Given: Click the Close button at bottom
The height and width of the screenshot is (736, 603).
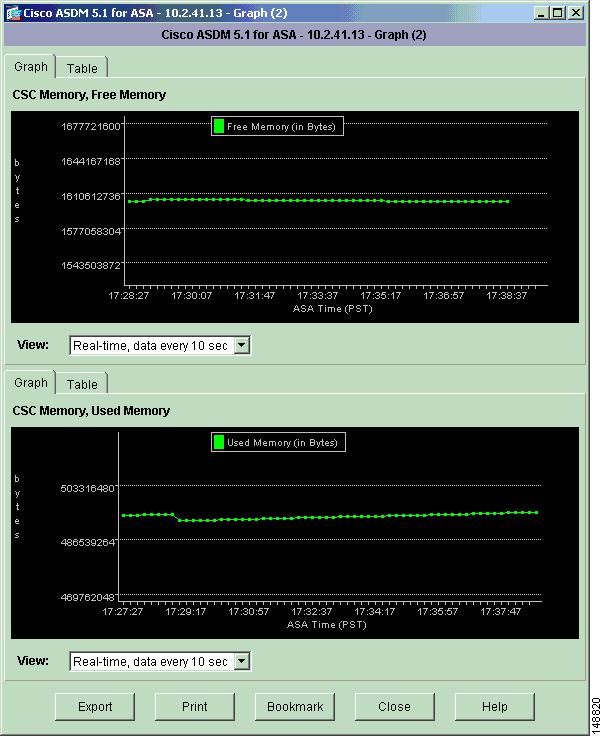Looking at the screenshot, I should click(x=395, y=706).
